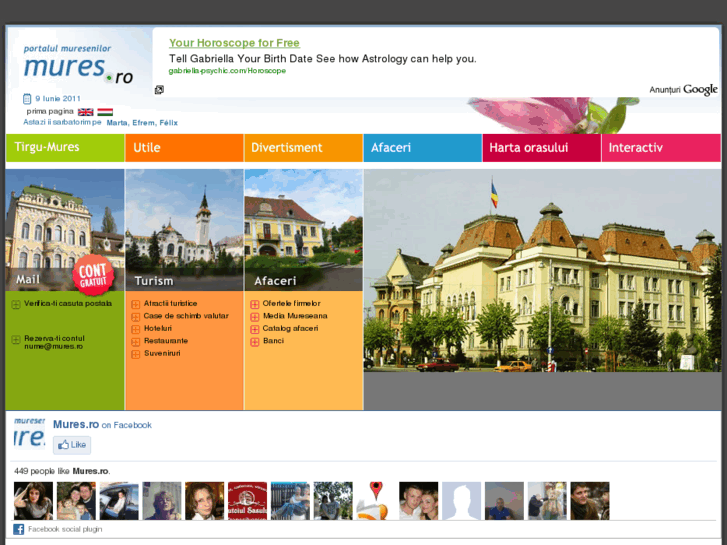Open the red restaurant logo fan thumbnail
This screenshot has height=545, width=727.
(x=248, y=501)
